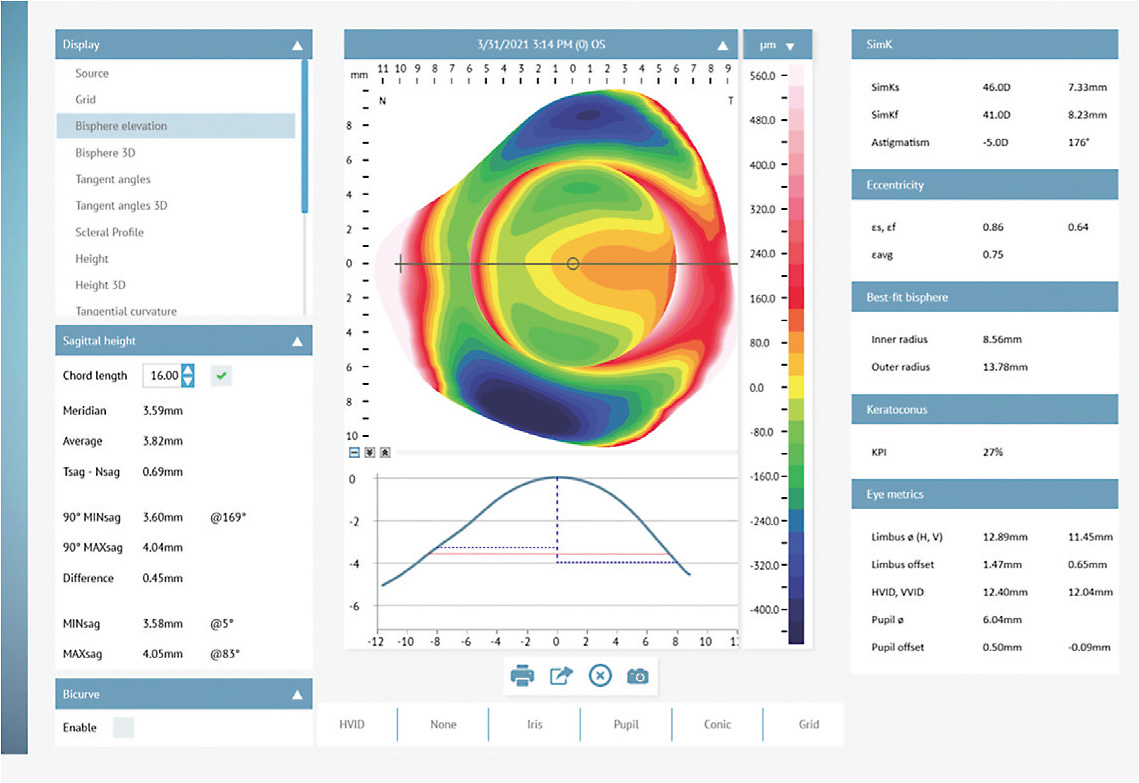Toggle the Iris overlay

click(533, 724)
